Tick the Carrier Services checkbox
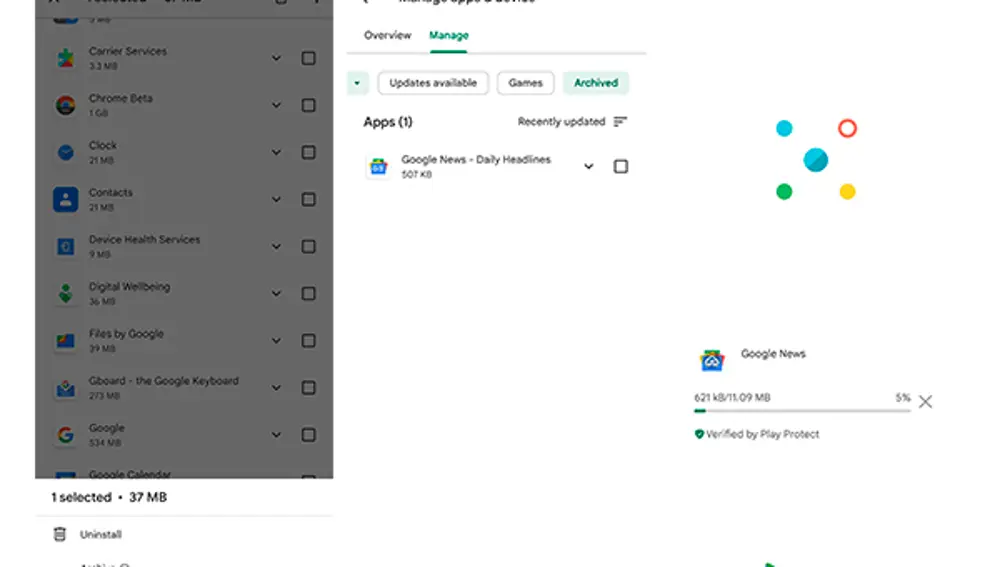1000x567 pixels. (308, 58)
